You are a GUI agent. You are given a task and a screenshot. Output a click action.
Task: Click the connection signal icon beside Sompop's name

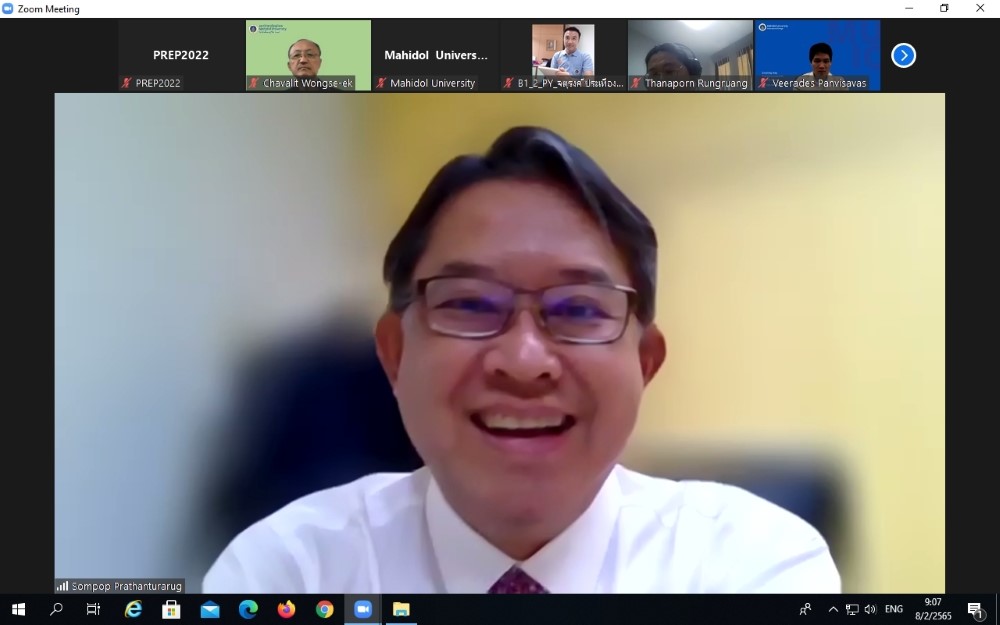tap(62, 586)
